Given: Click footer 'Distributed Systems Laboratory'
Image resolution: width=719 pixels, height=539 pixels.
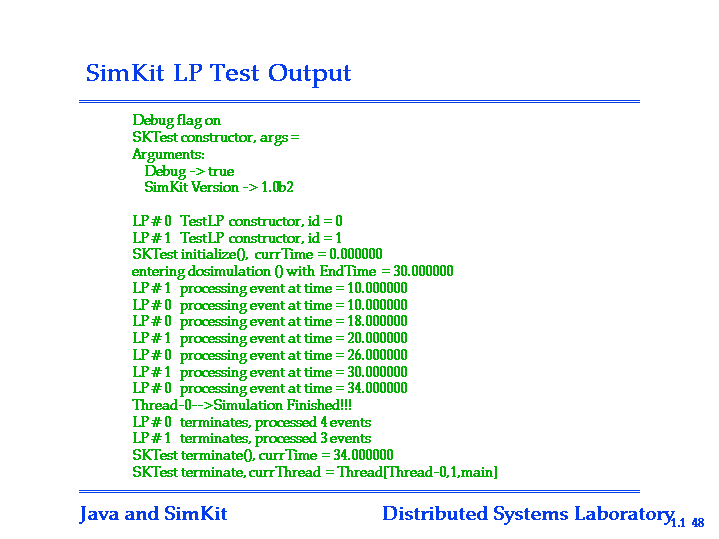Looking at the screenshot, I should tap(528, 515).
